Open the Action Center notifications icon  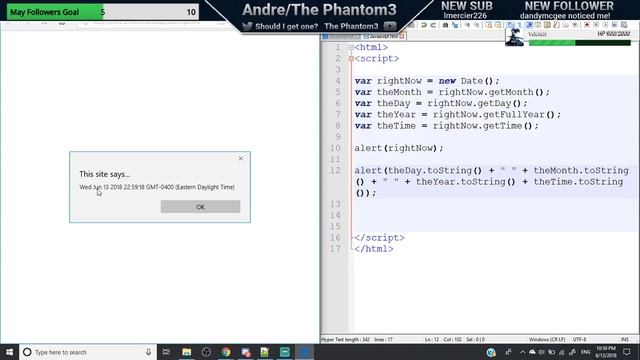click(627, 352)
